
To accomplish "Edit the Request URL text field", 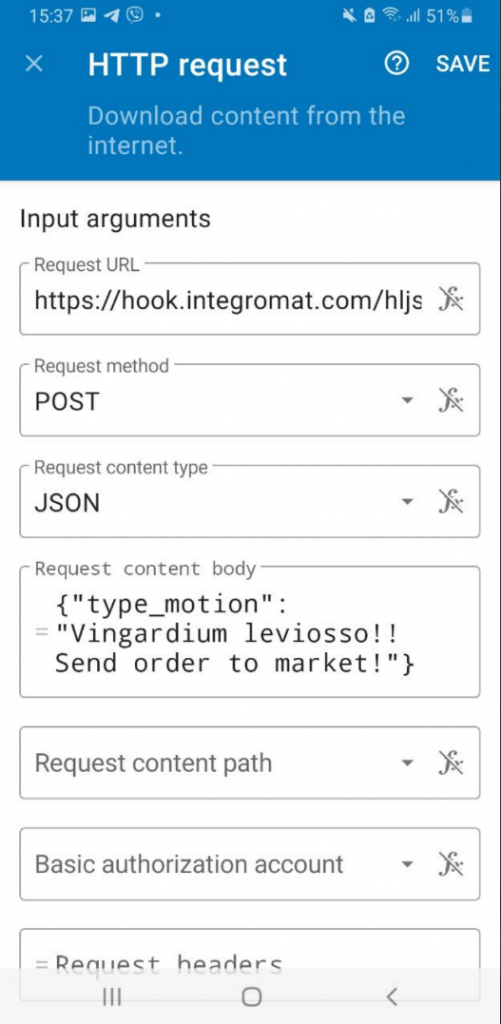I will [x=229, y=300].
